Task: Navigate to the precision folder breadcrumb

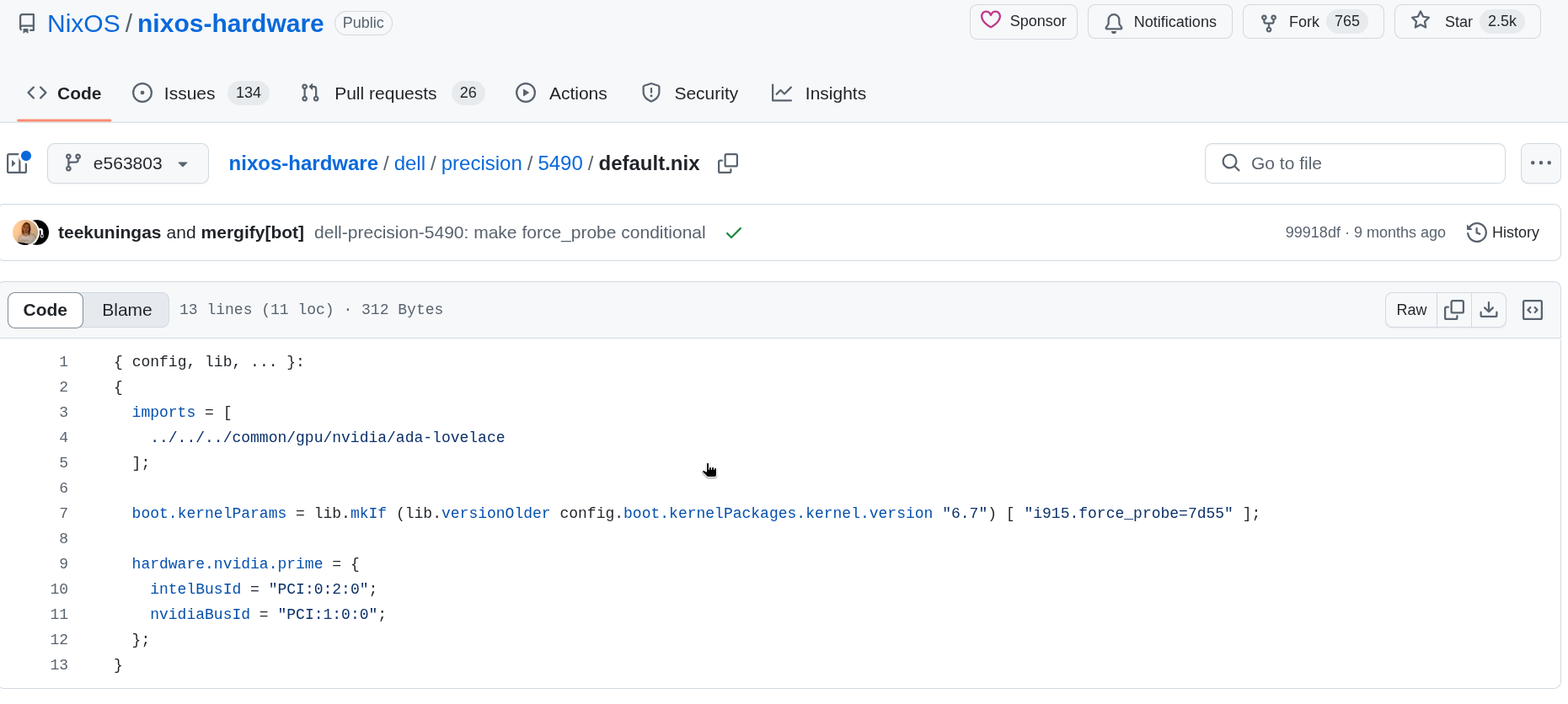Action: [x=481, y=163]
